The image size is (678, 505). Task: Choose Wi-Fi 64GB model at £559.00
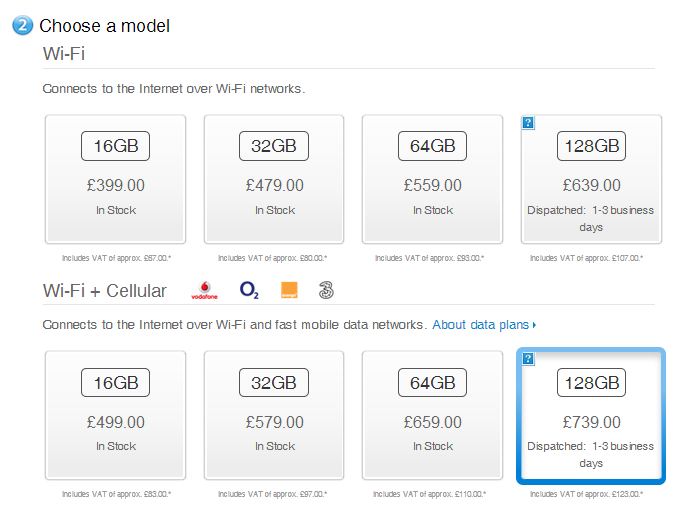(432, 178)
